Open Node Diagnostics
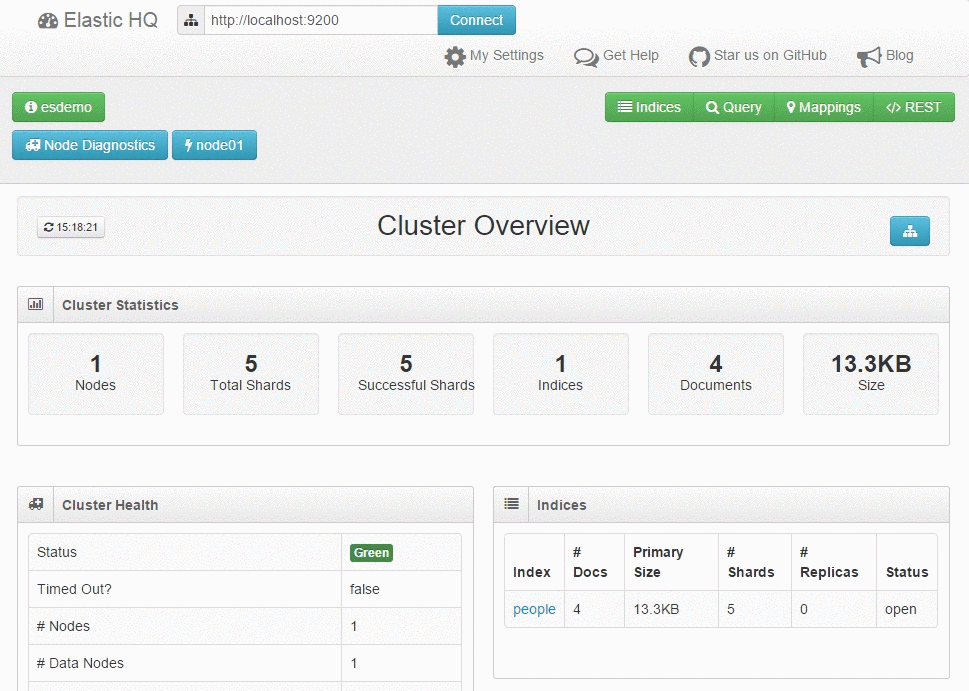 [x=90, y=145]
